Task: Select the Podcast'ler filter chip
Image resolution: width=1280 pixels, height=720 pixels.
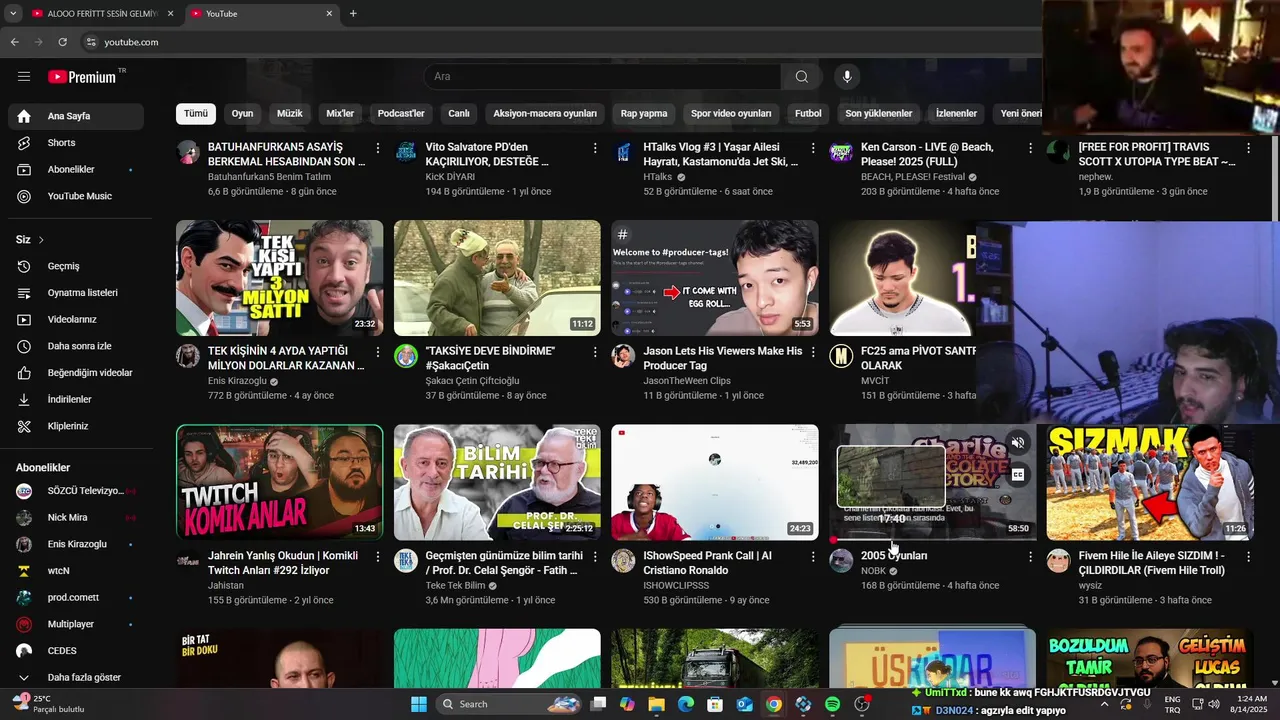Action: pos(401,113)
